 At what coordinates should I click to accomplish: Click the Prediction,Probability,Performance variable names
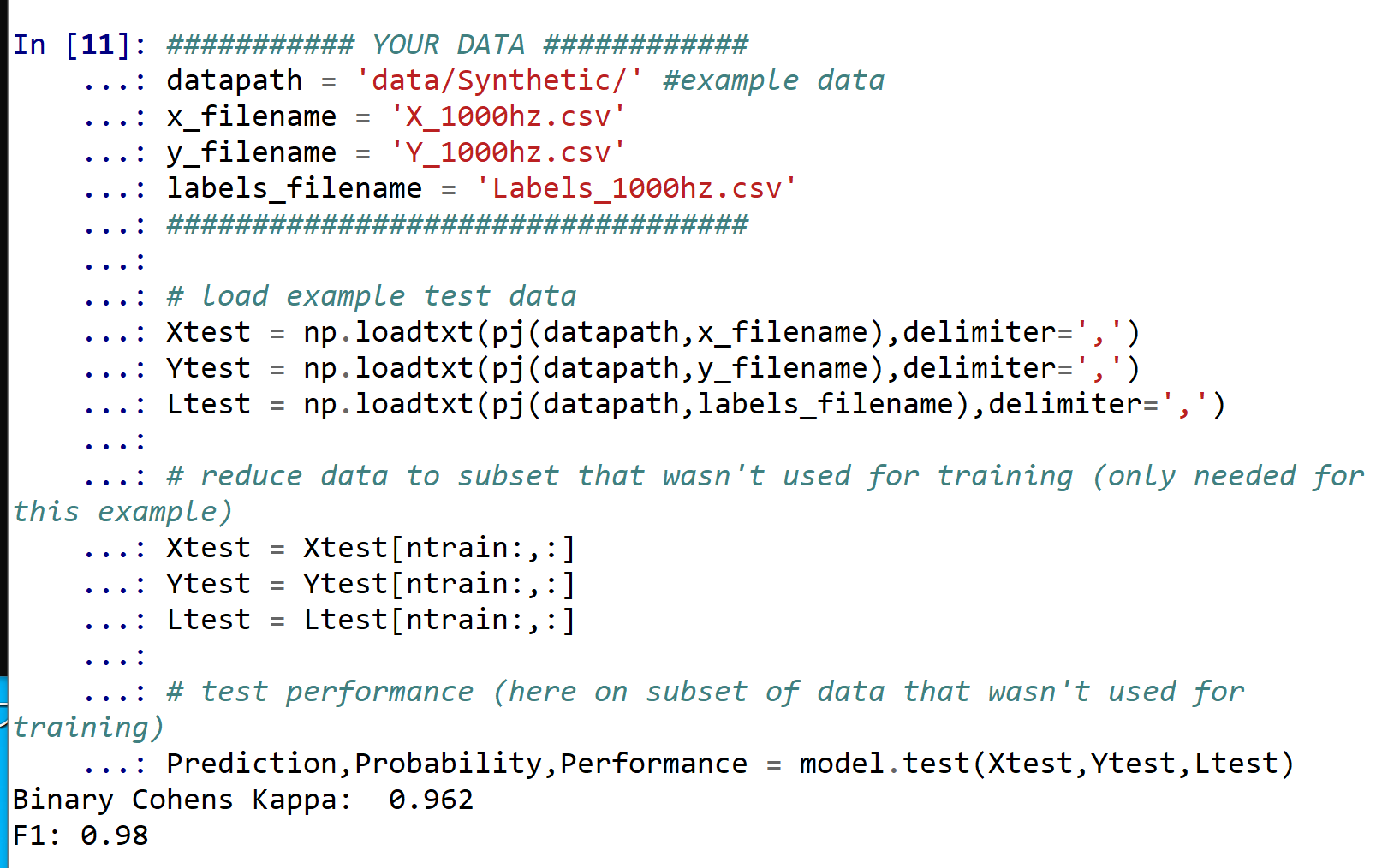[457, 764]
